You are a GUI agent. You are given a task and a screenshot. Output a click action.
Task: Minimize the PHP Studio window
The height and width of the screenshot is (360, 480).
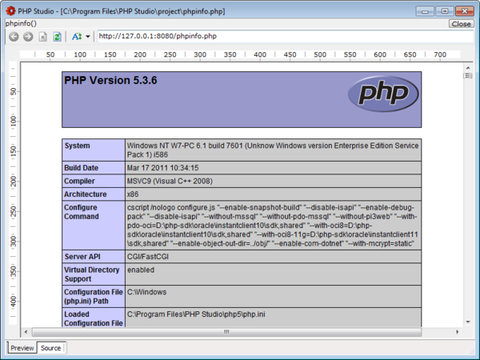point(425,11)
